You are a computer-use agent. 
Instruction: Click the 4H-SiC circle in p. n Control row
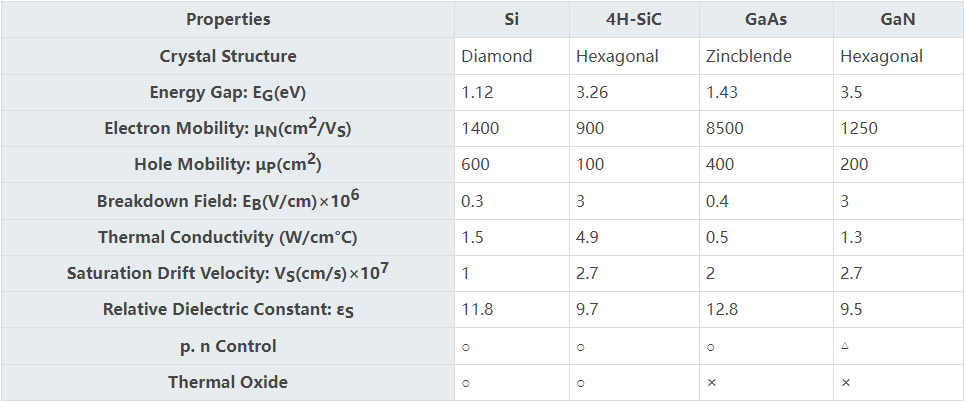tap(580, 347)
